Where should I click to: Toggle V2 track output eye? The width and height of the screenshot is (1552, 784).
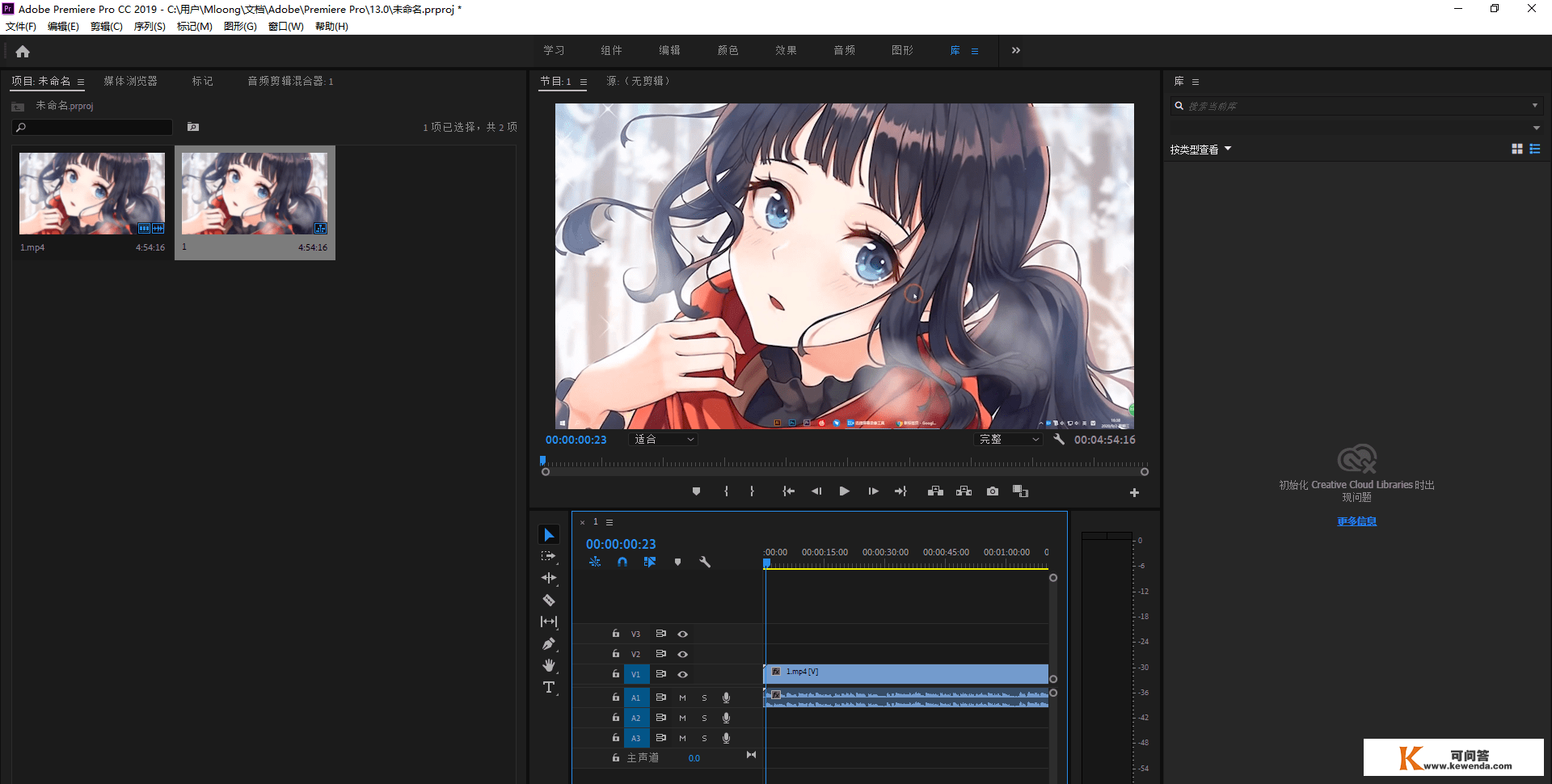682,654
